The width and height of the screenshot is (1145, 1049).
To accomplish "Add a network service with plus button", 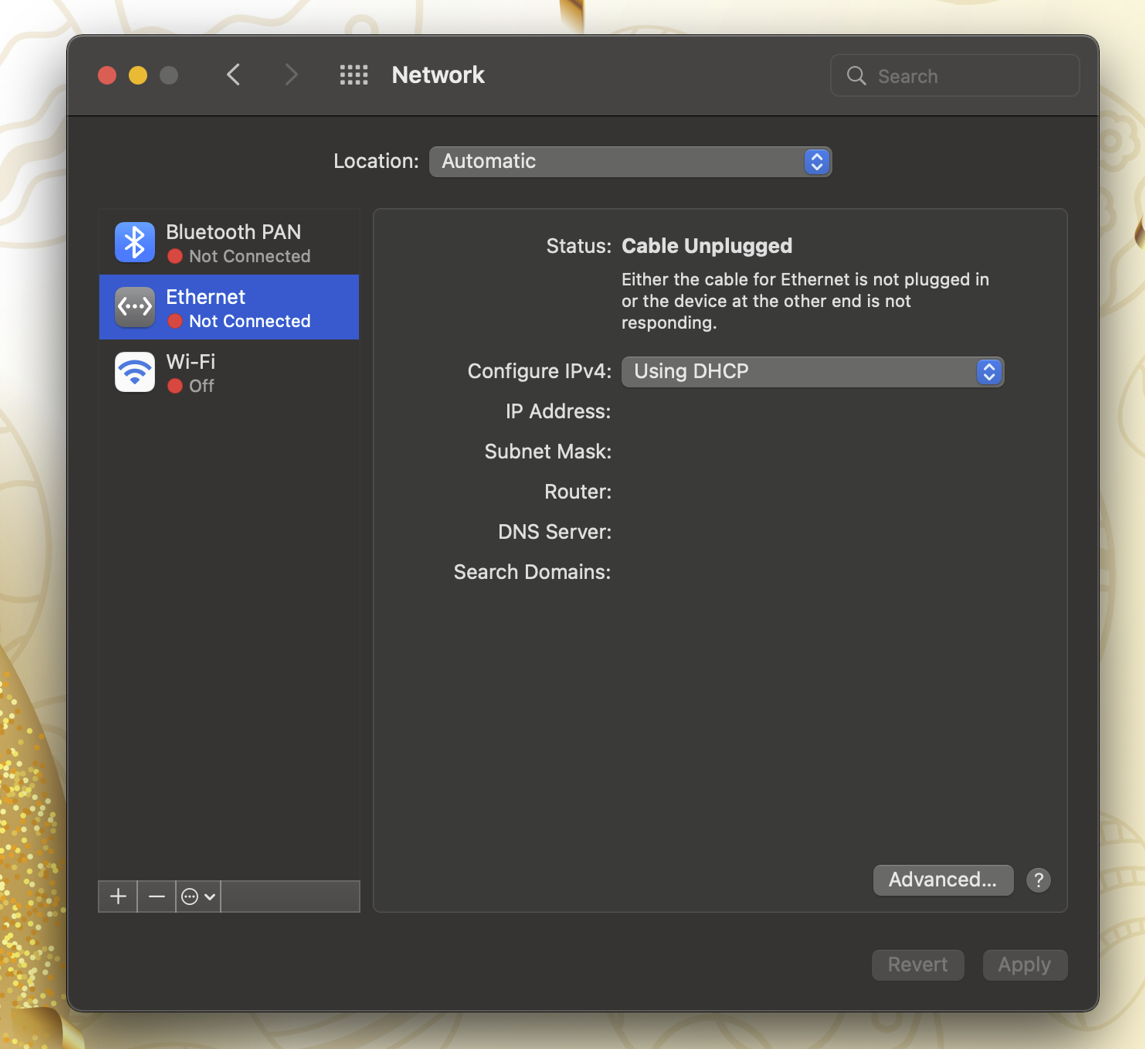I will [x=118, y=896].
